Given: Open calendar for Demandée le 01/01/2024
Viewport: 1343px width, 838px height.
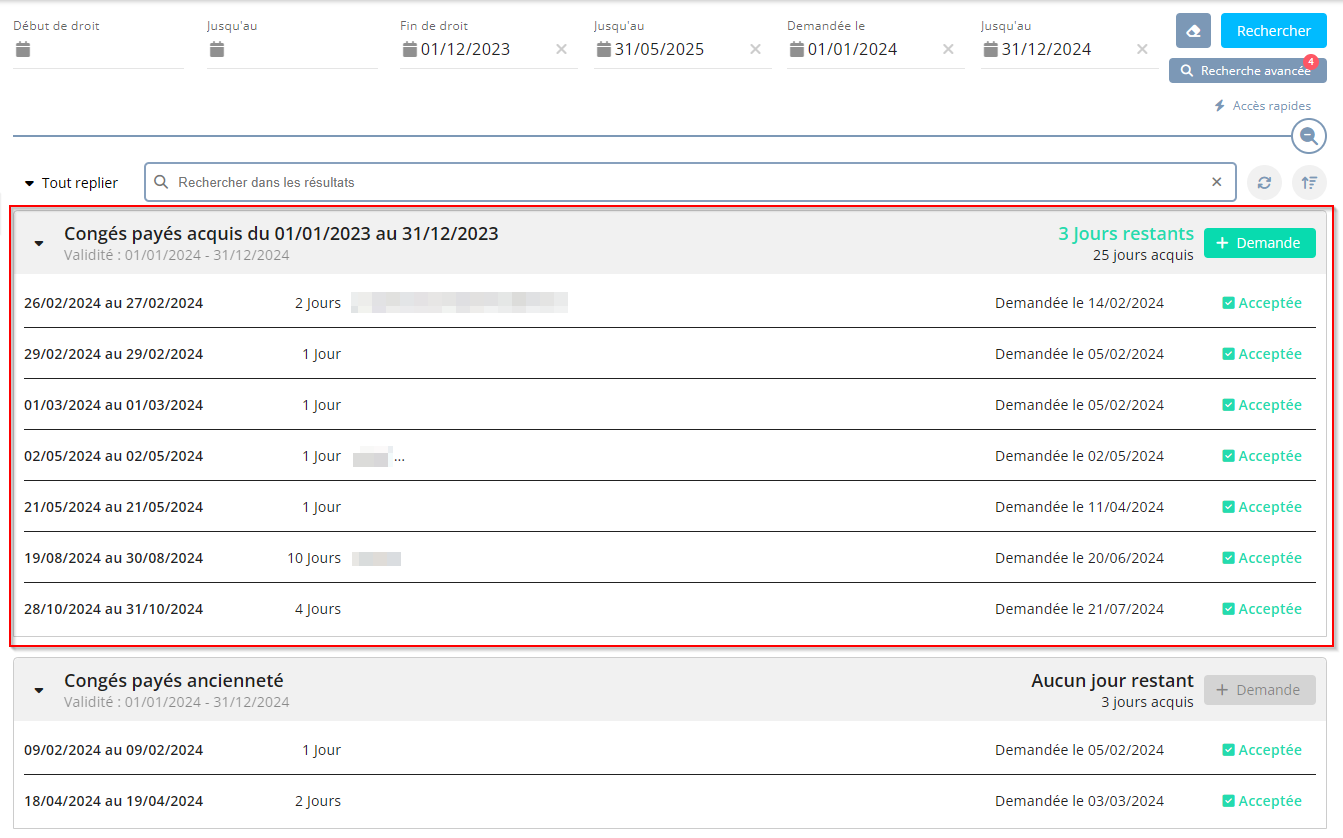Looking at the screenshot, I should 797,50.
